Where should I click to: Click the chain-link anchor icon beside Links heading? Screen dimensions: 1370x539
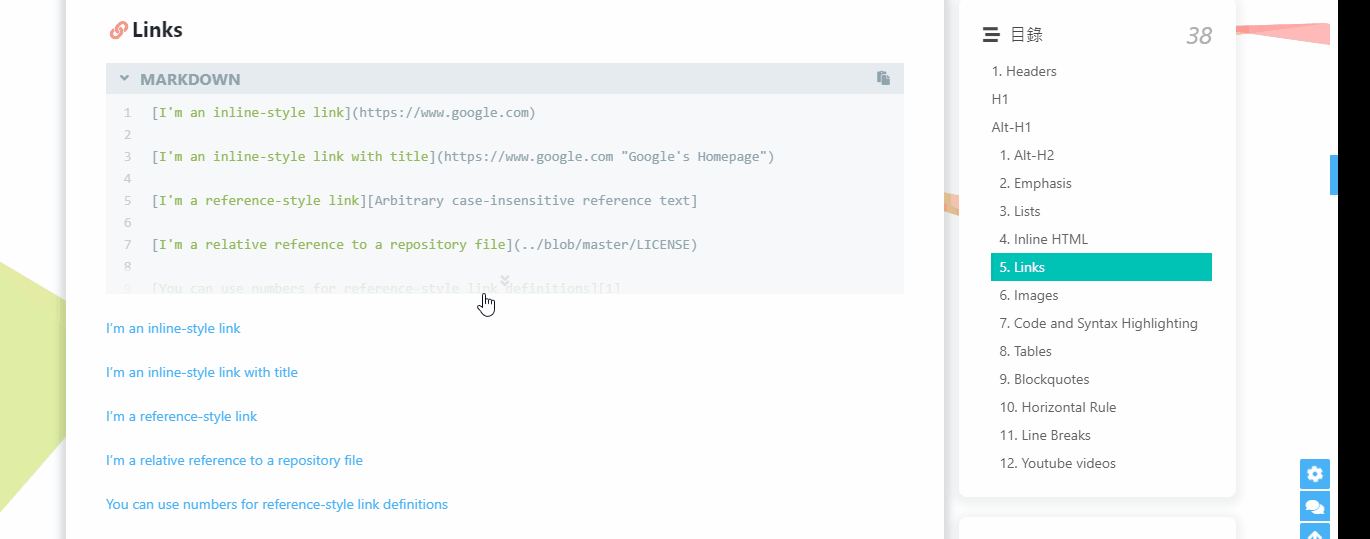pyautogui.click(x=118, y=31)
